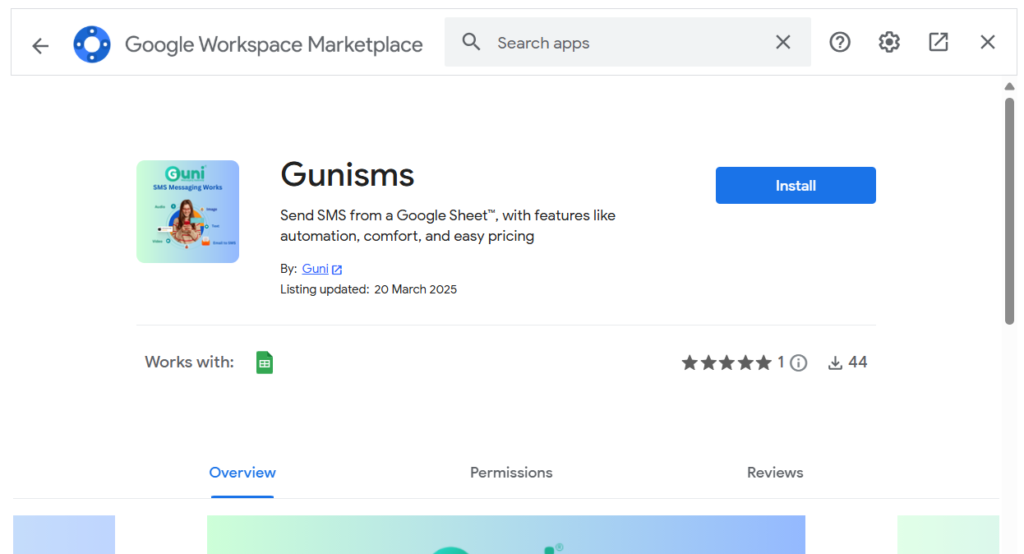Open the Guni developer link
The width and height of the screenshot is (1024, 554).
[x=315, y=269]
